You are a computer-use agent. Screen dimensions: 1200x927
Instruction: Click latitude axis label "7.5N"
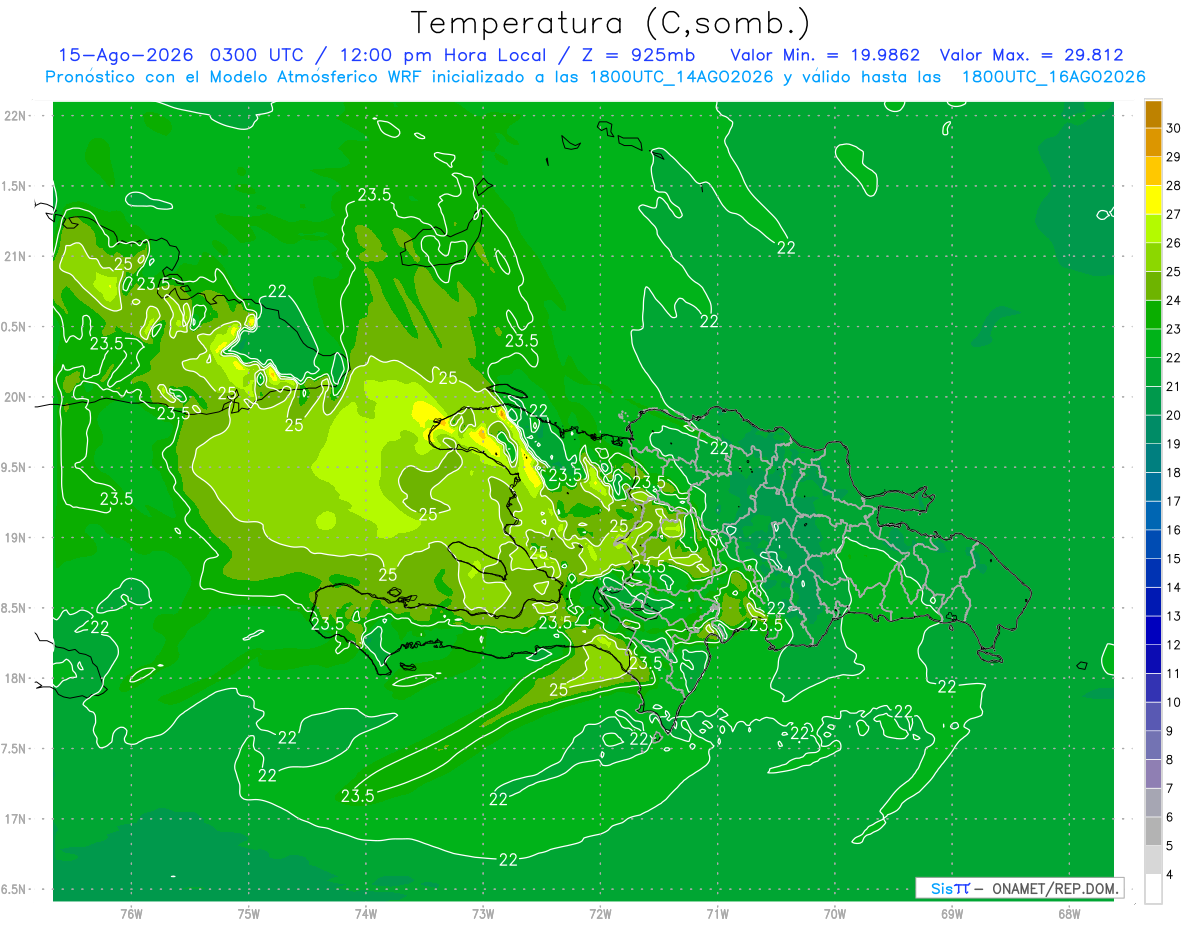(x=14, y=749)
